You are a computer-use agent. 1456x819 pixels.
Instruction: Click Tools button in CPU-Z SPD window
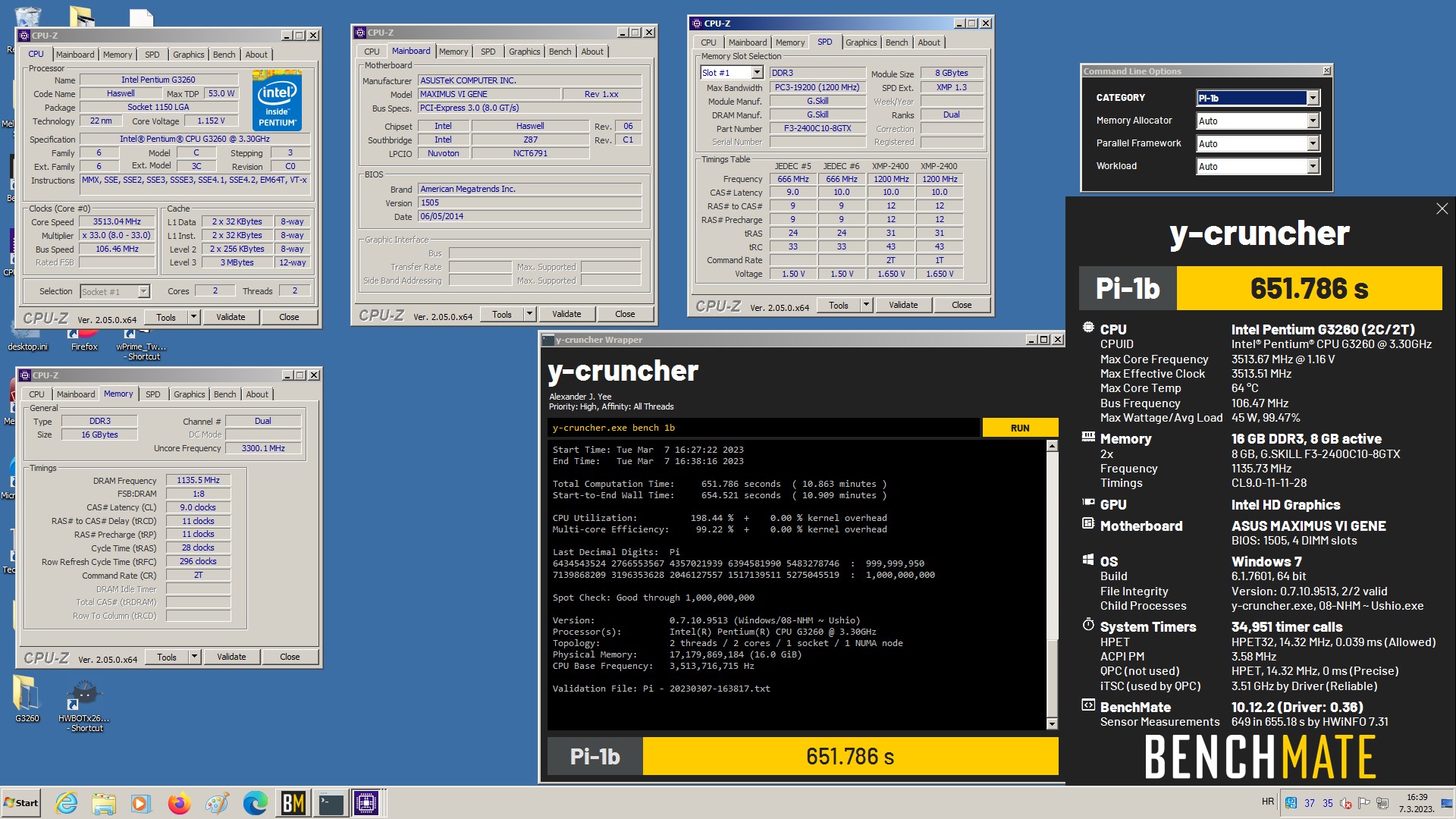coord(839,305)
